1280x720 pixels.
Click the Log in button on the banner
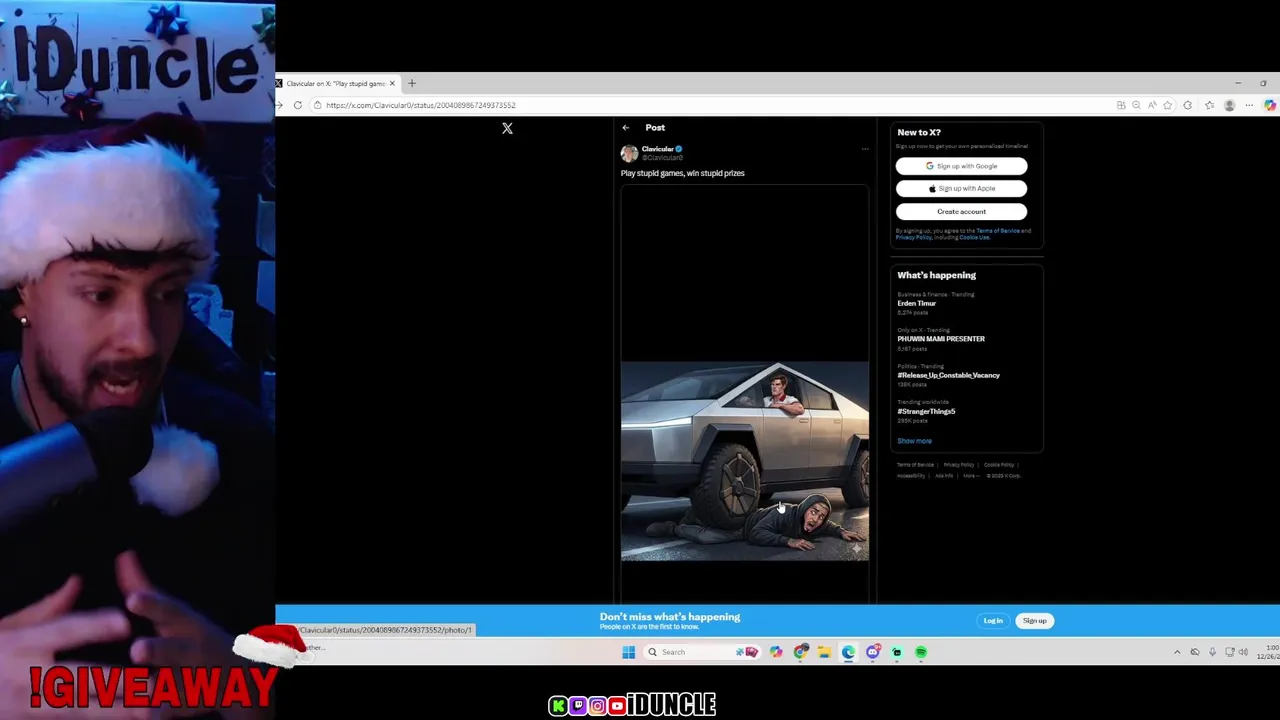tap(993, 621)
